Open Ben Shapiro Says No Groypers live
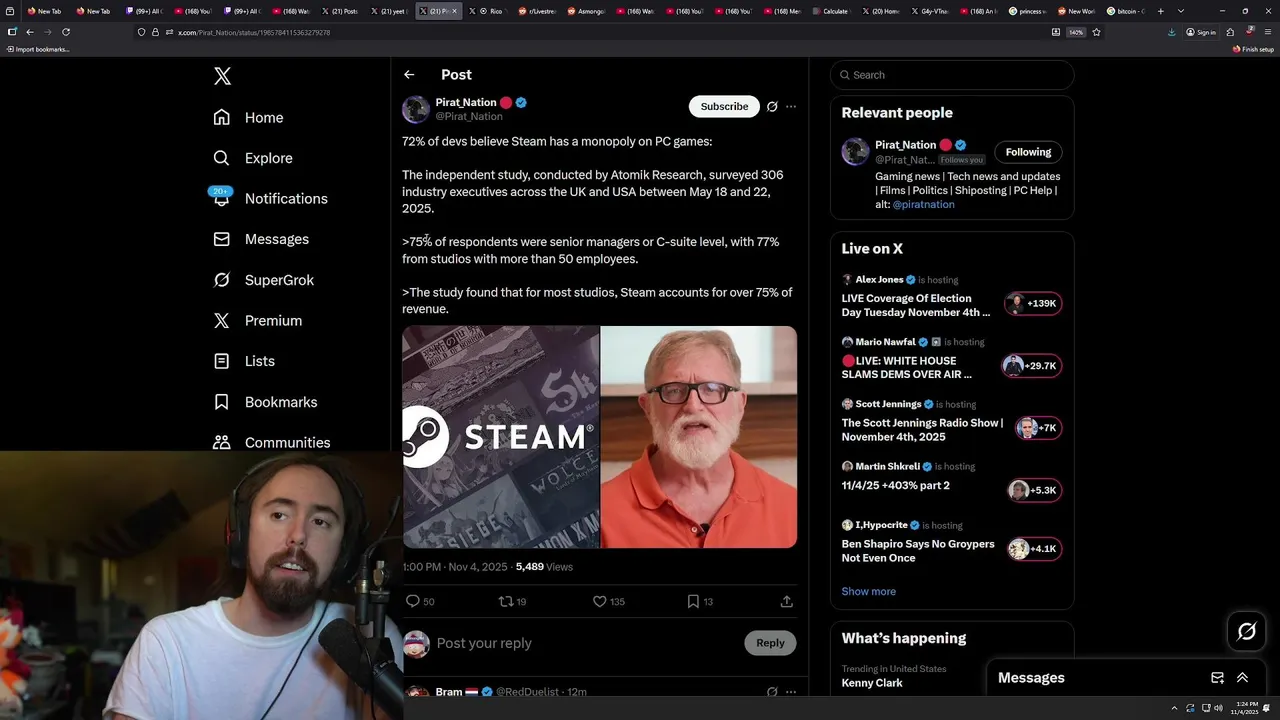 click(x=918, y=551)
